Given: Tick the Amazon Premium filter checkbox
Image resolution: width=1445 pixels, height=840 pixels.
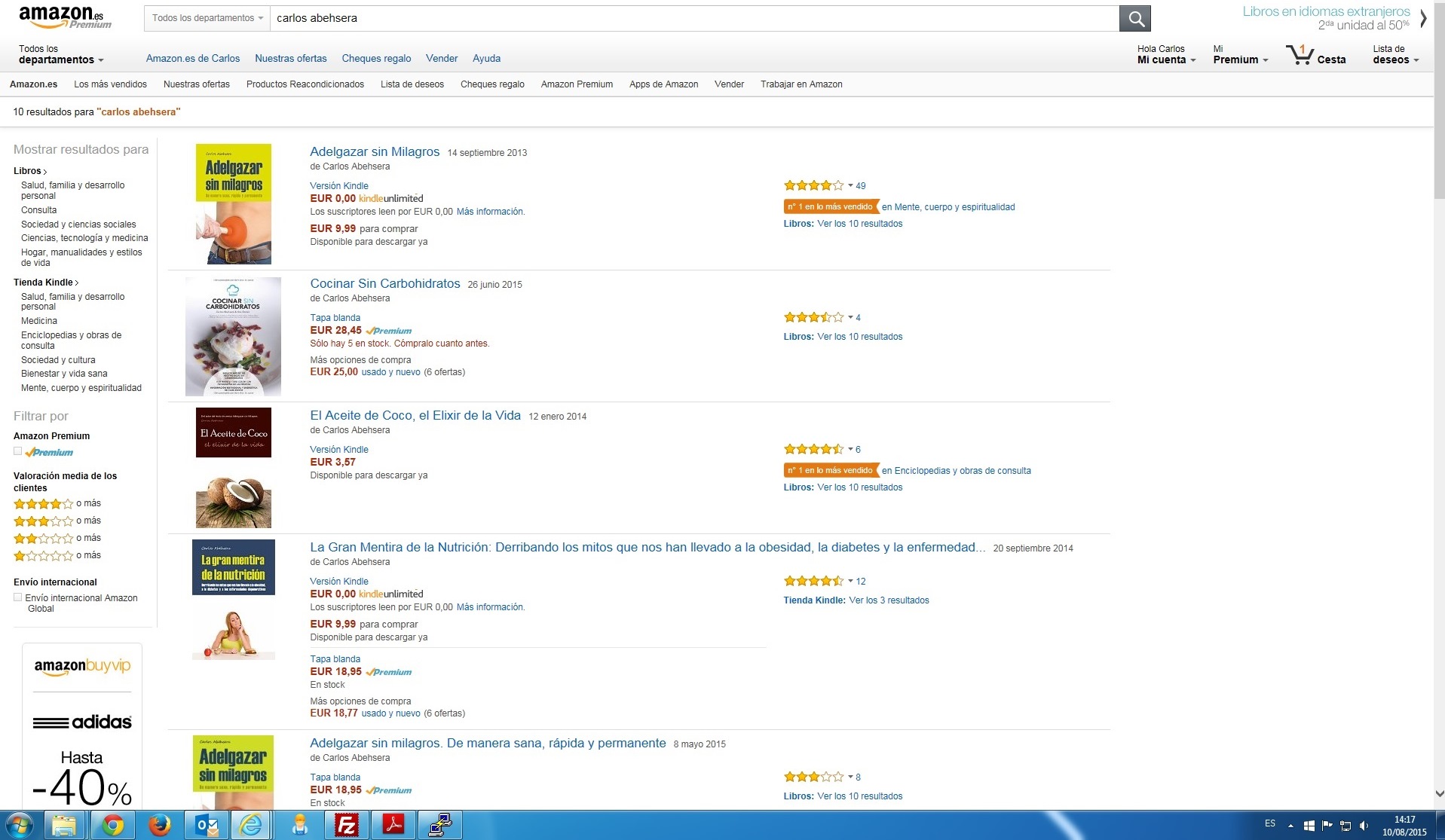Looking at the screenshot, I should click(x=17, y=451).
